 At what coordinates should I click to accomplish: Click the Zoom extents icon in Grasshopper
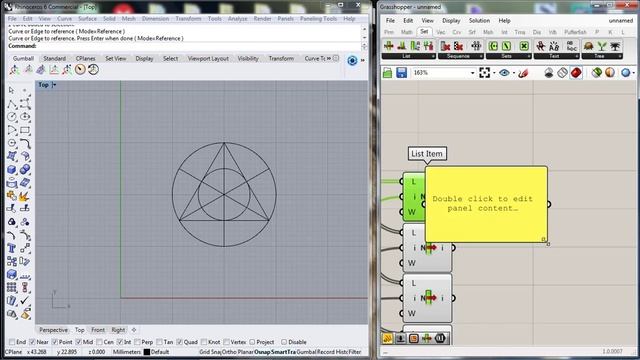[x=484, y=73]
